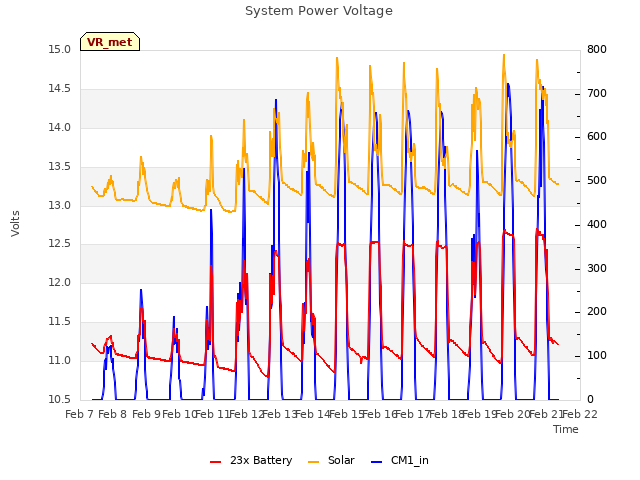
Task: Click the Feb 21 date label
Action: (545, 414)
